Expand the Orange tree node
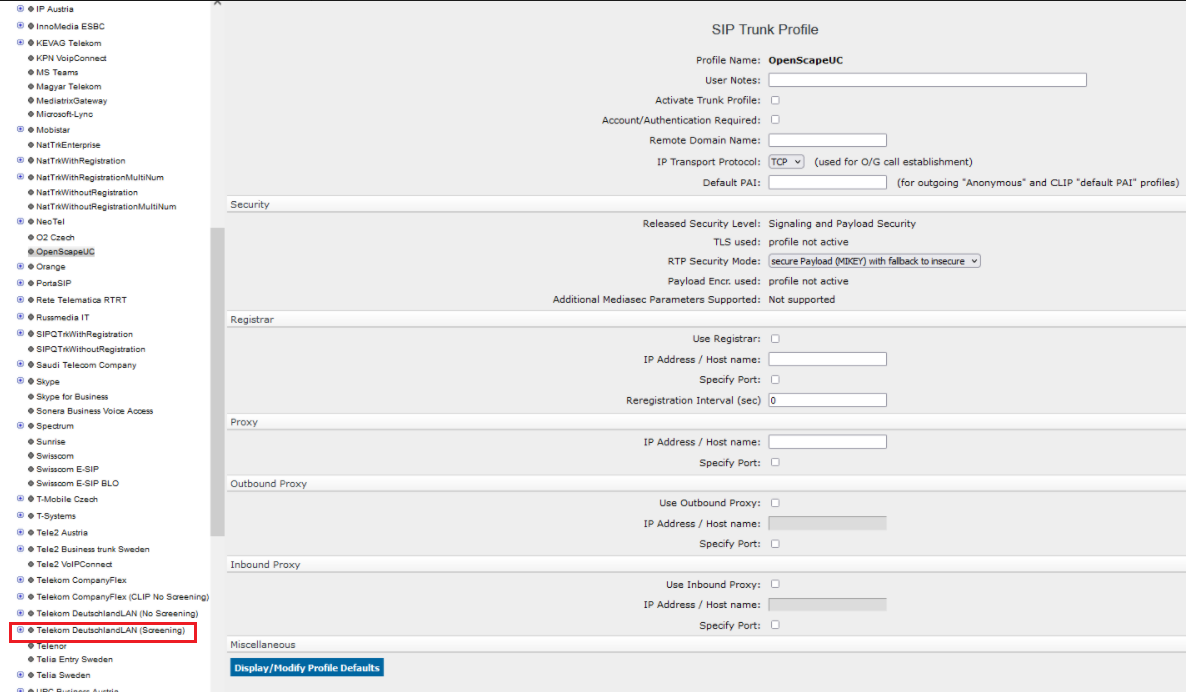 [20, 266]
